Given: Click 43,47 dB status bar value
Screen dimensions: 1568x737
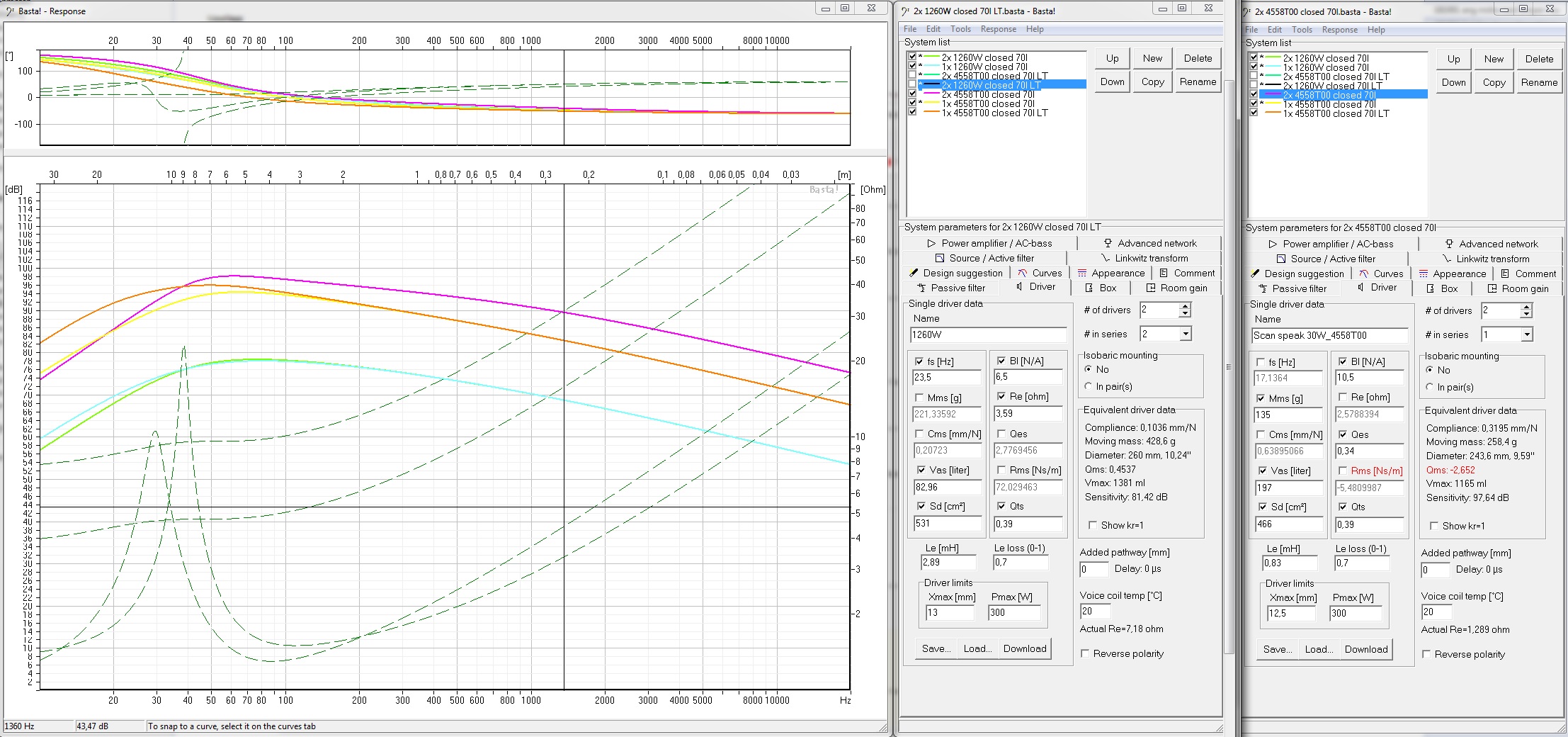Looking at the screenshot, I should (x=92, y=726).
